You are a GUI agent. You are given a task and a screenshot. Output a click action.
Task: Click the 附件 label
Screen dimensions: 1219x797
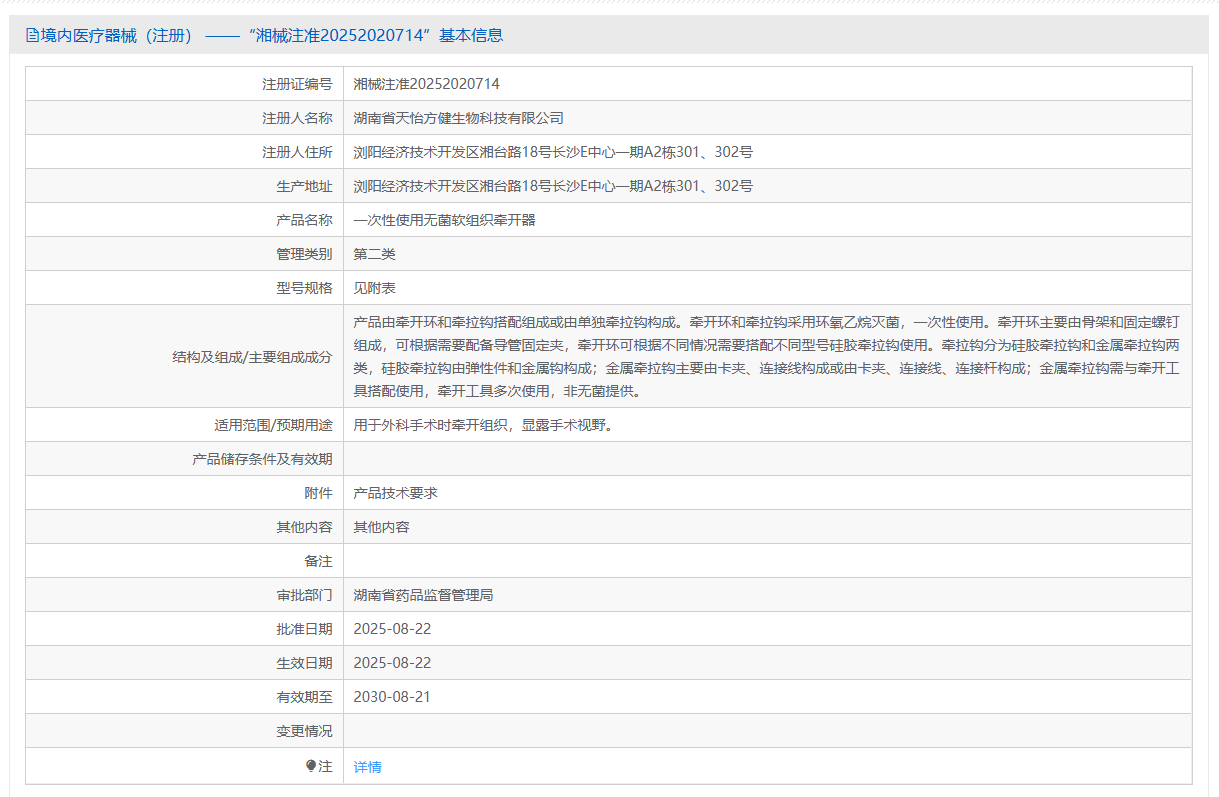(x=318, y=493)
